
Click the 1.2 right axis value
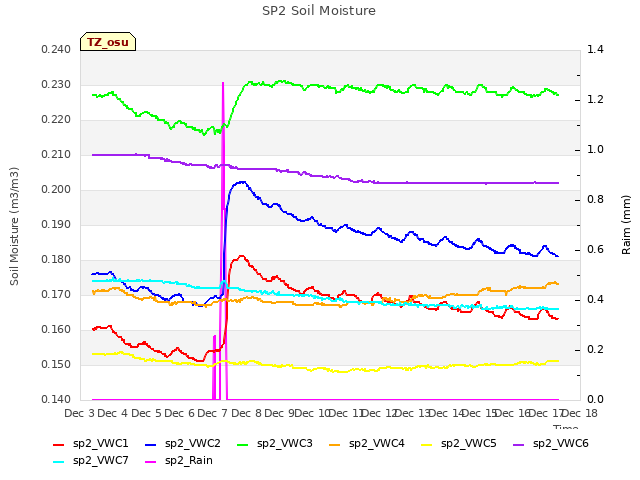595,100
